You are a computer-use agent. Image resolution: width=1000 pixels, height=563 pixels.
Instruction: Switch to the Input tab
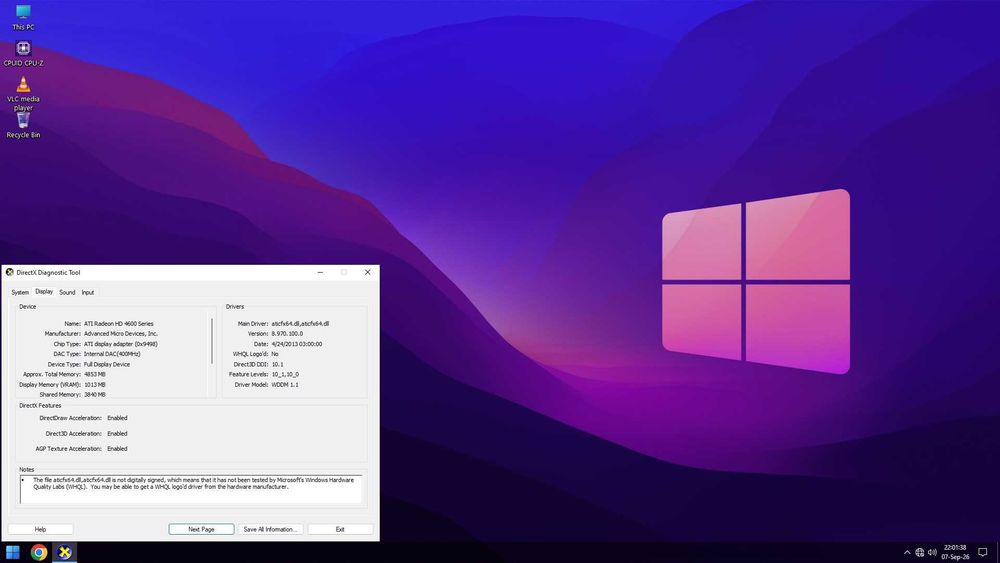[87, 293]
